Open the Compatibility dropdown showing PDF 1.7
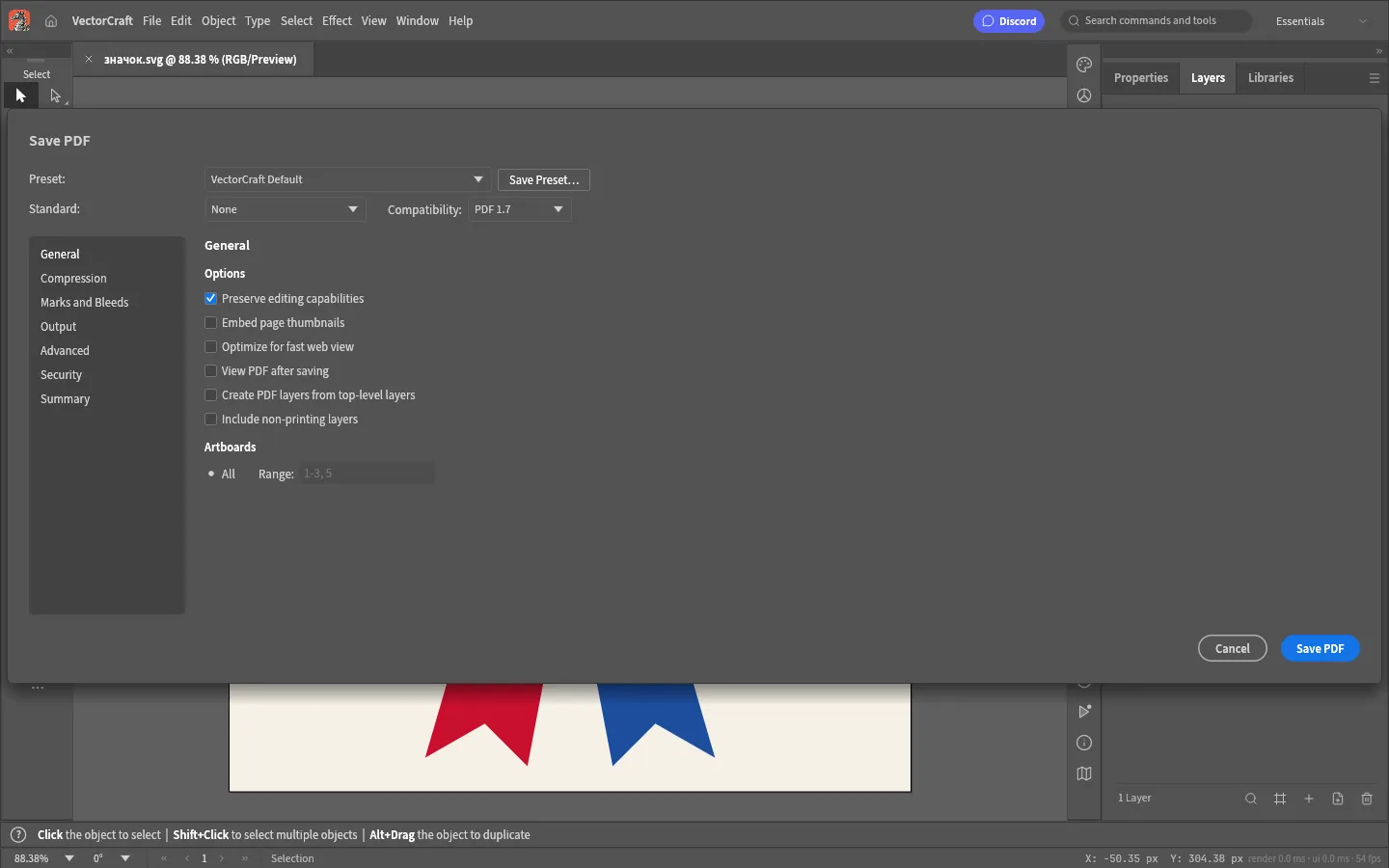The width and height of the screenshot is (1389, 868). (520, 209)
